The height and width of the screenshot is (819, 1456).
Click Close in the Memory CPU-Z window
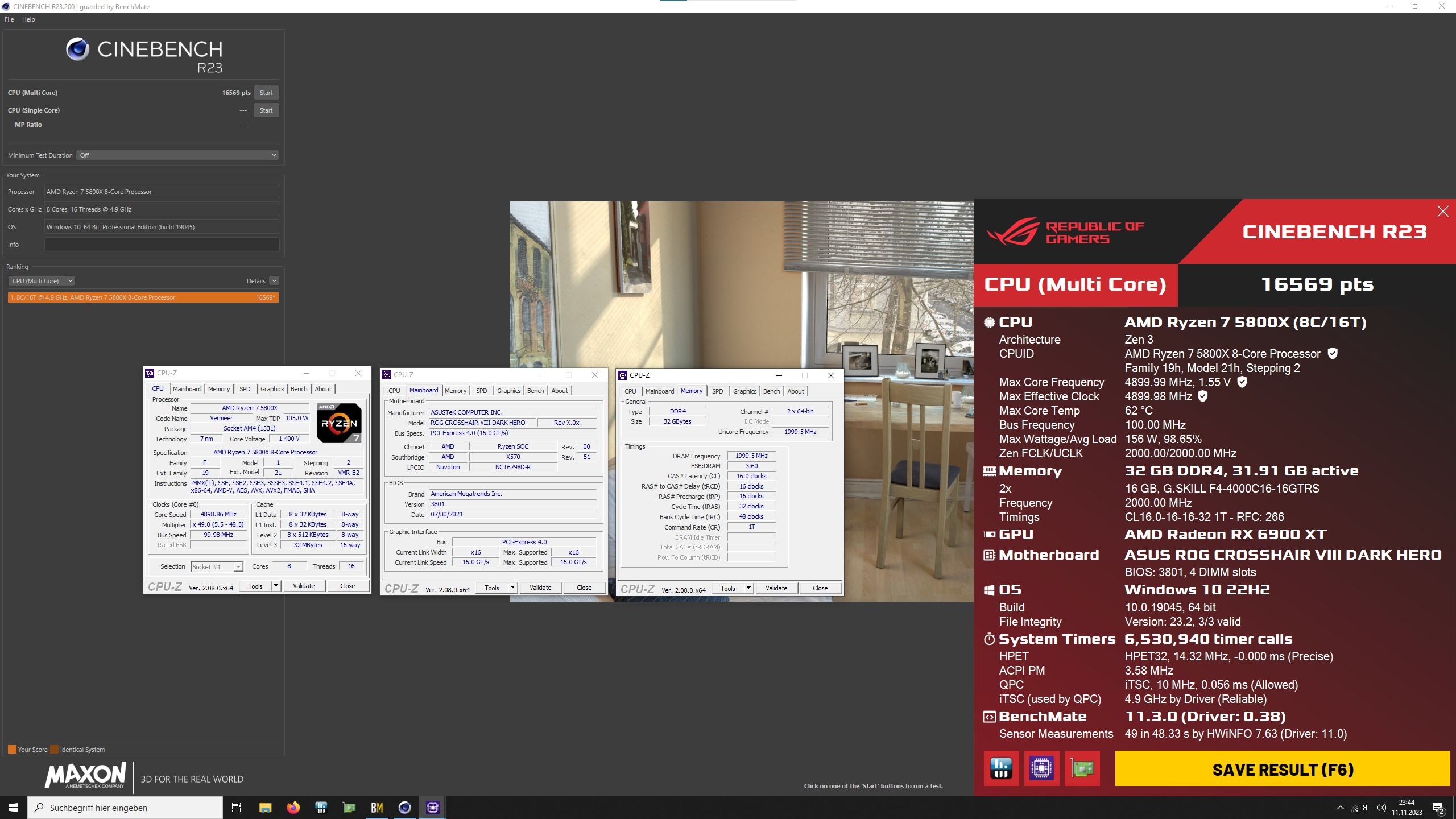820,588
